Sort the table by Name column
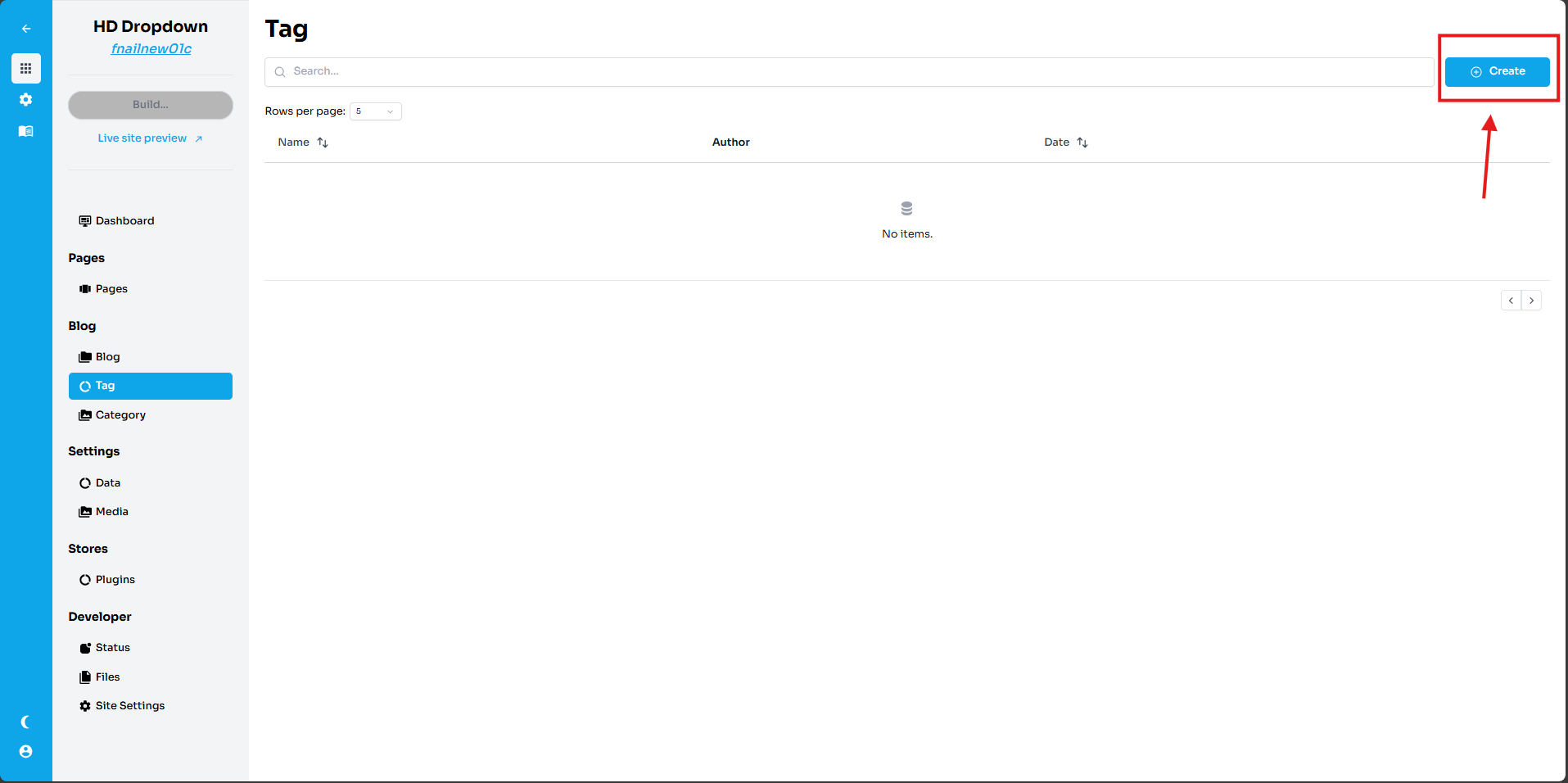The height and width of the screenshot is (783, 1568). tap(322, 143)
